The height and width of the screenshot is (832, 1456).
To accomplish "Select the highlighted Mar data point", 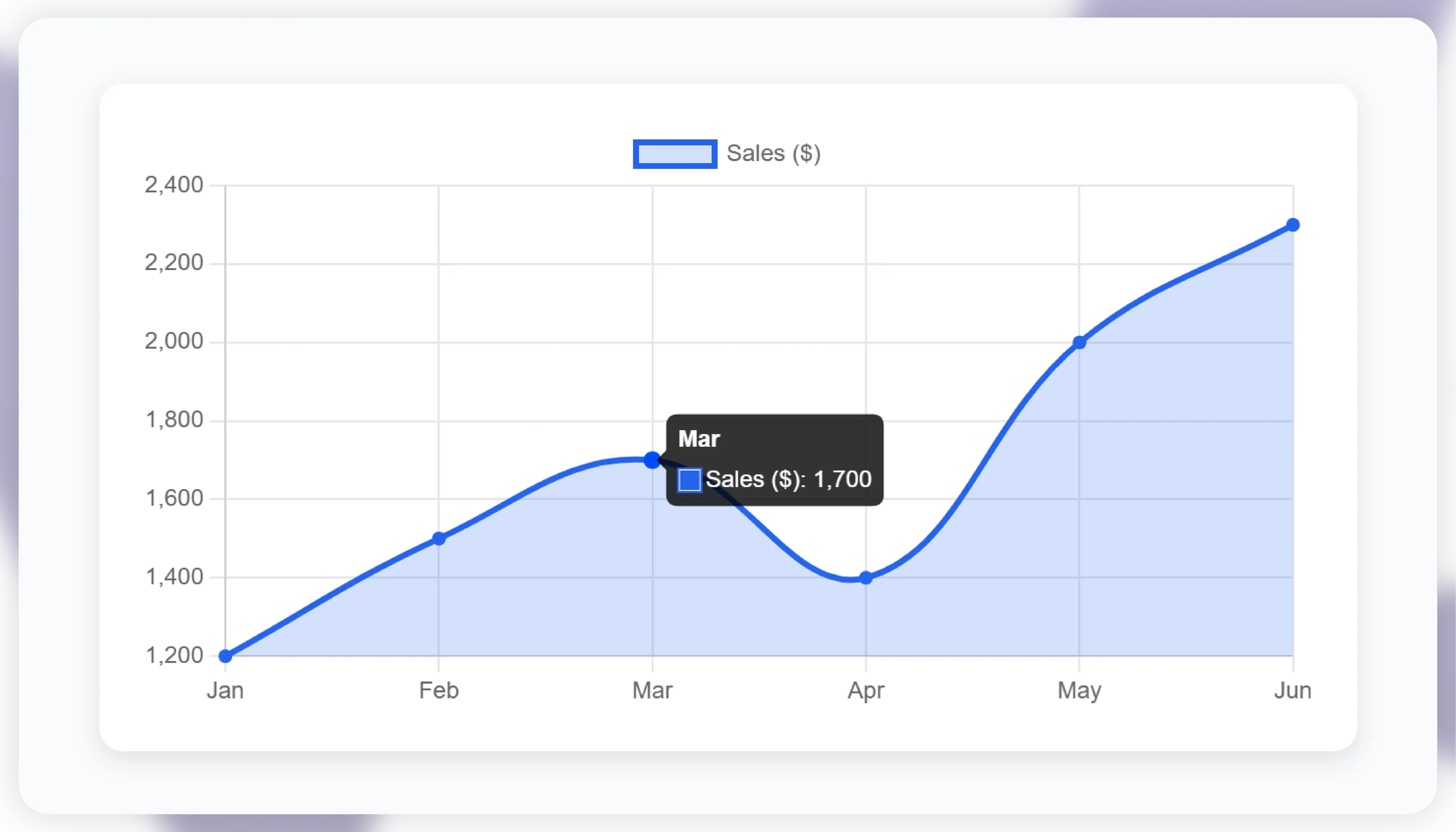I will [652, 460].
